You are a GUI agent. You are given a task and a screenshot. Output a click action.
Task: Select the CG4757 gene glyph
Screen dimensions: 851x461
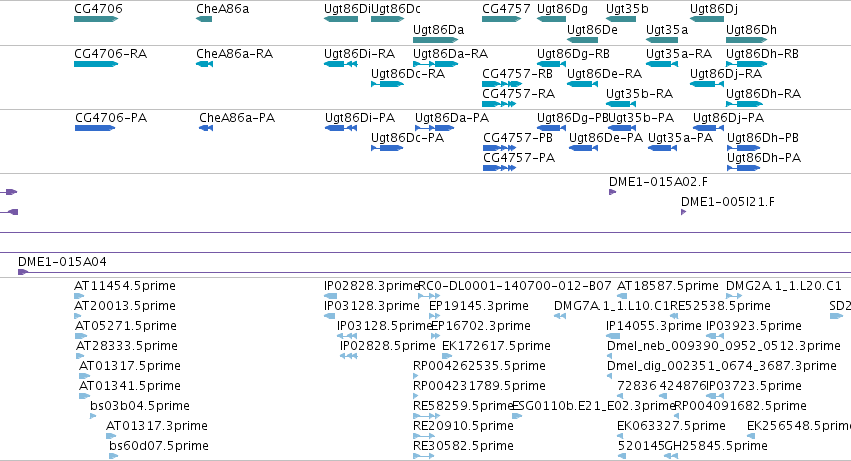point(501,19)
